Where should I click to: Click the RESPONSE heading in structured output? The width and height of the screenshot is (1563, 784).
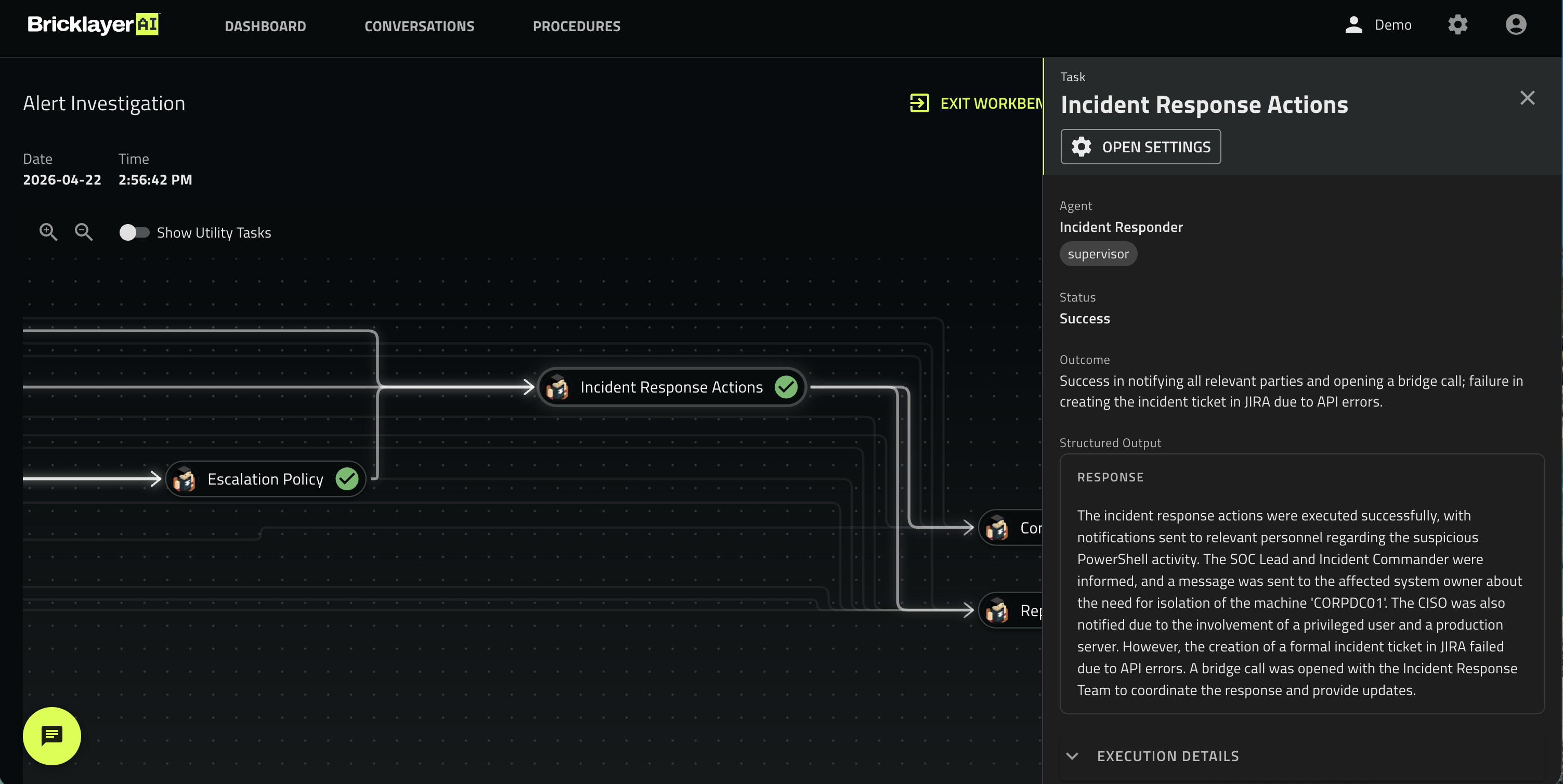pyautogui.click(x=1110, y=477)
